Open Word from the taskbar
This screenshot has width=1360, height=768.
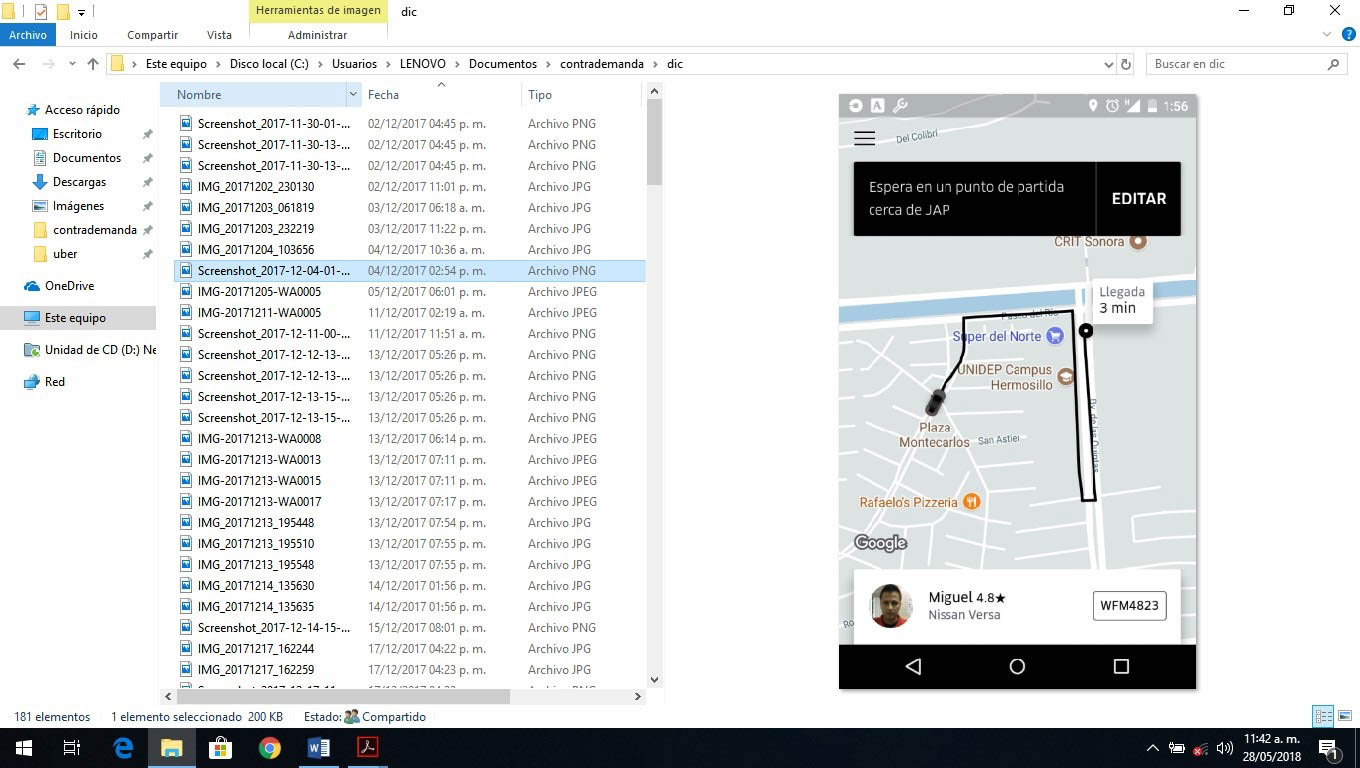click(319, 747)
